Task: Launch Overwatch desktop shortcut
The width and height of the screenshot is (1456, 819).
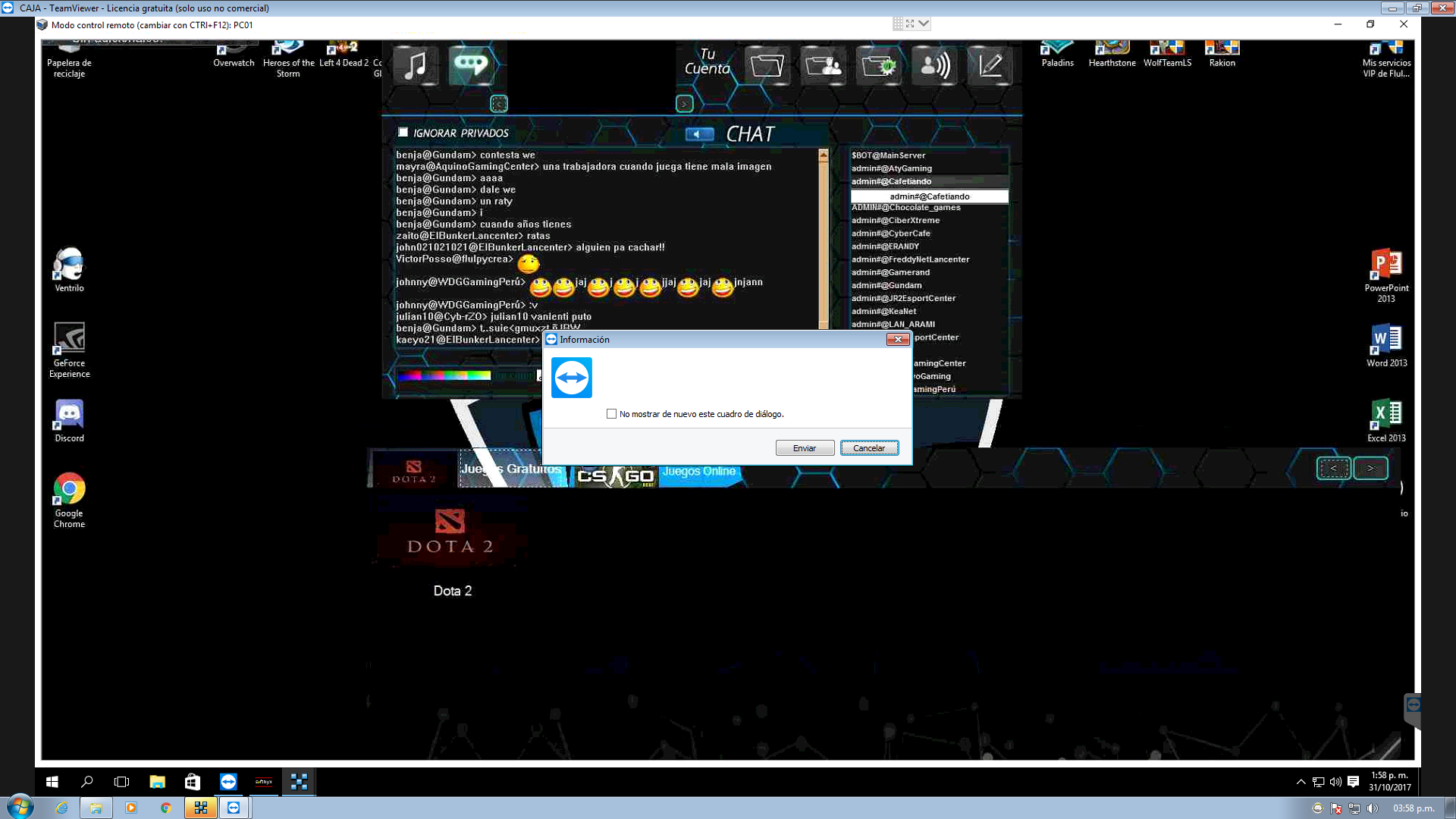Action: [x=234, y=55]
